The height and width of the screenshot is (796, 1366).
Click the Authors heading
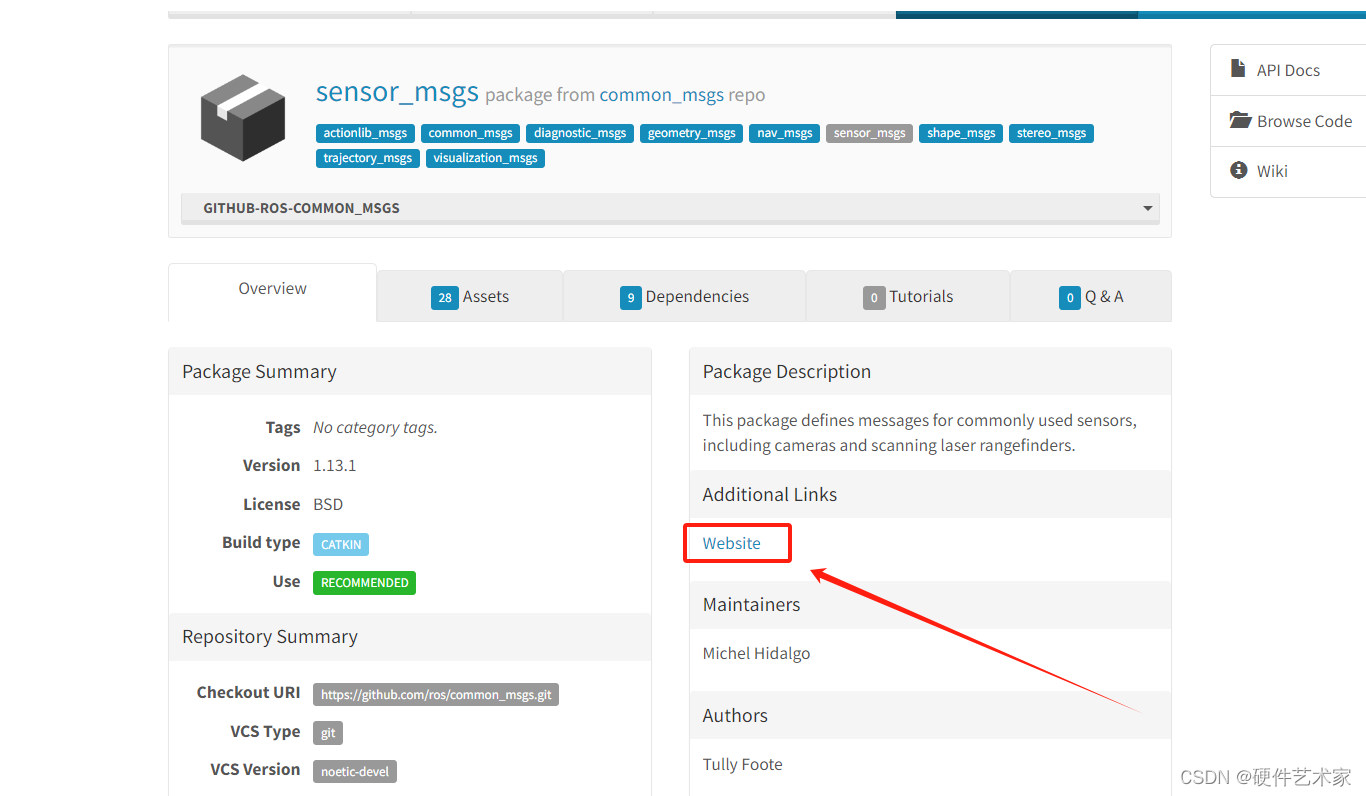[x=735, y=715]
